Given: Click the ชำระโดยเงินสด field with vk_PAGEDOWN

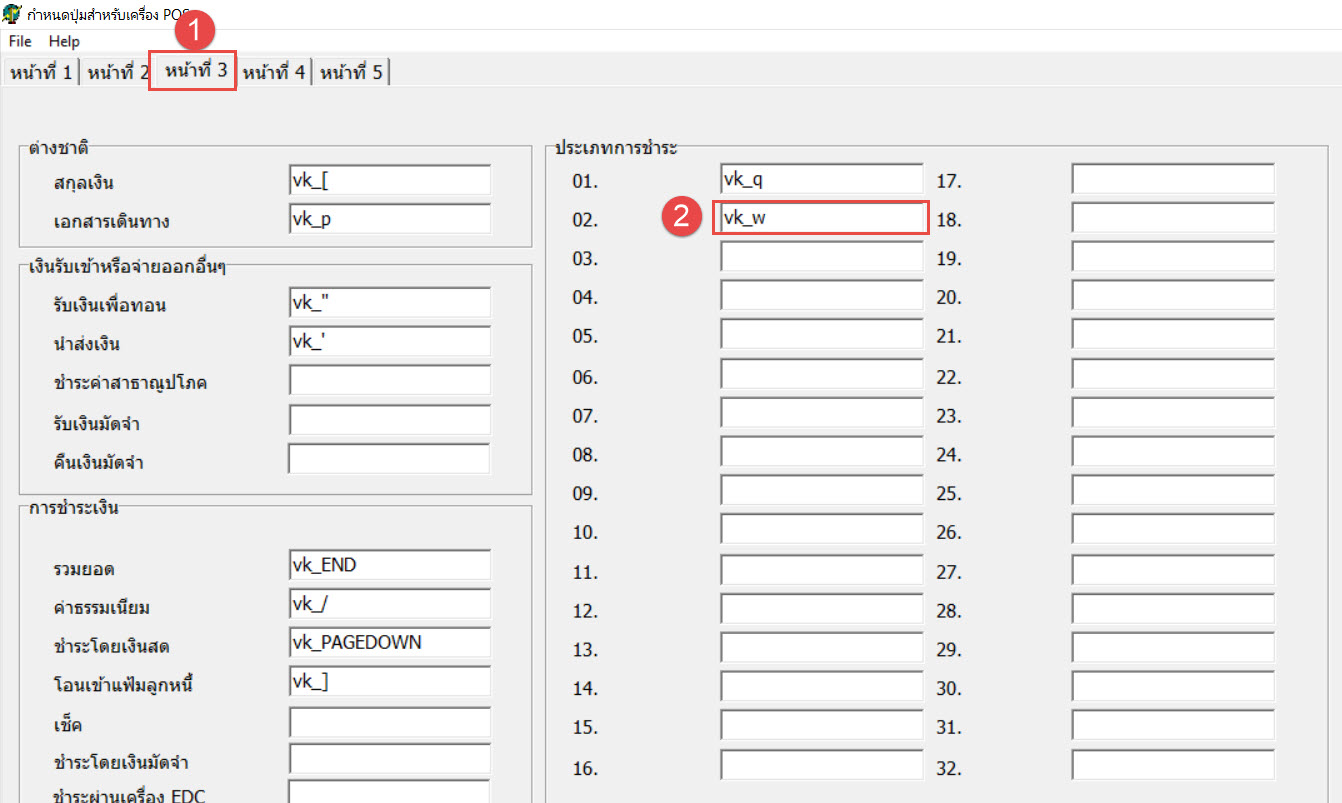Looking at the screenshot, I should point(389,642).
